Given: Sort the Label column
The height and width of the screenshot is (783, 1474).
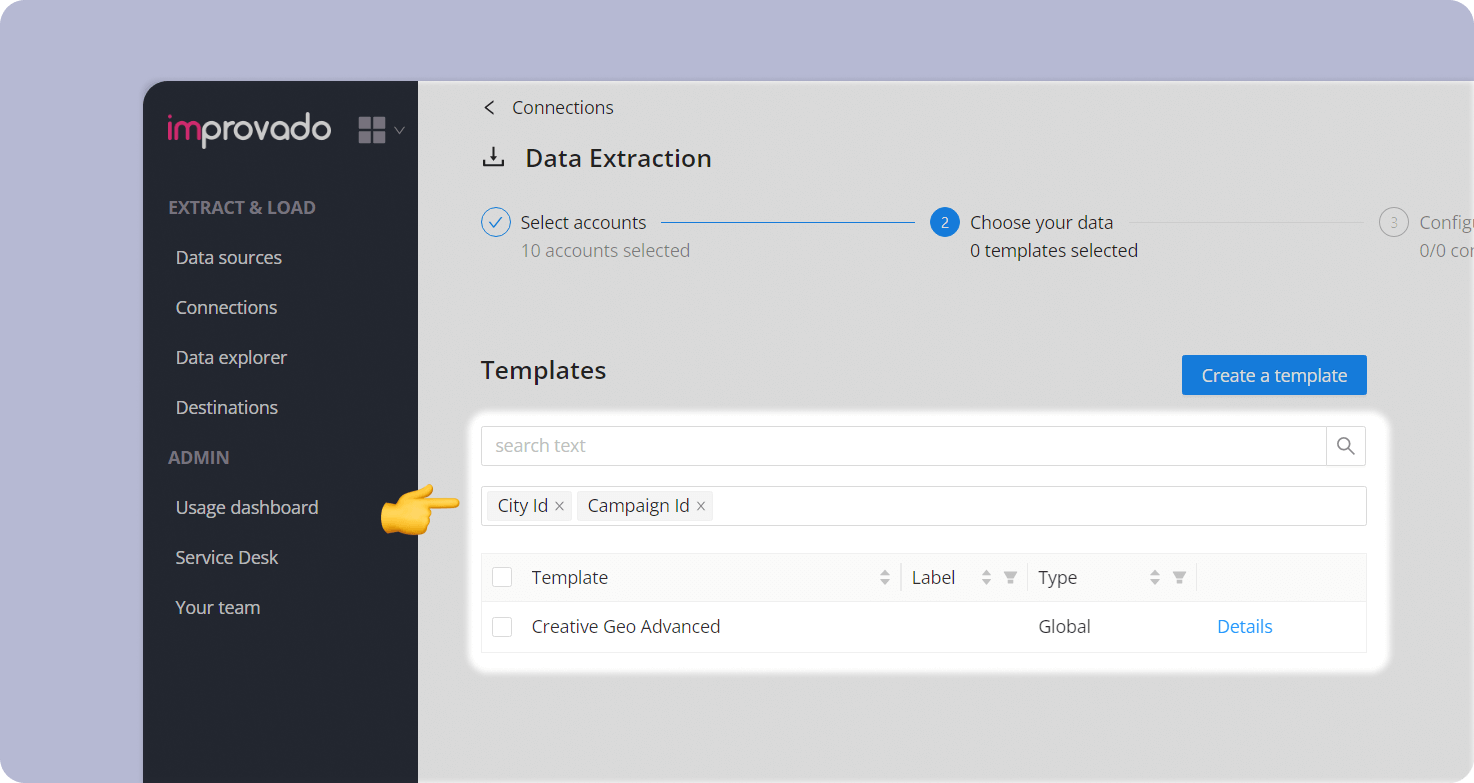Looking at the screenshot, I should 986,578.
